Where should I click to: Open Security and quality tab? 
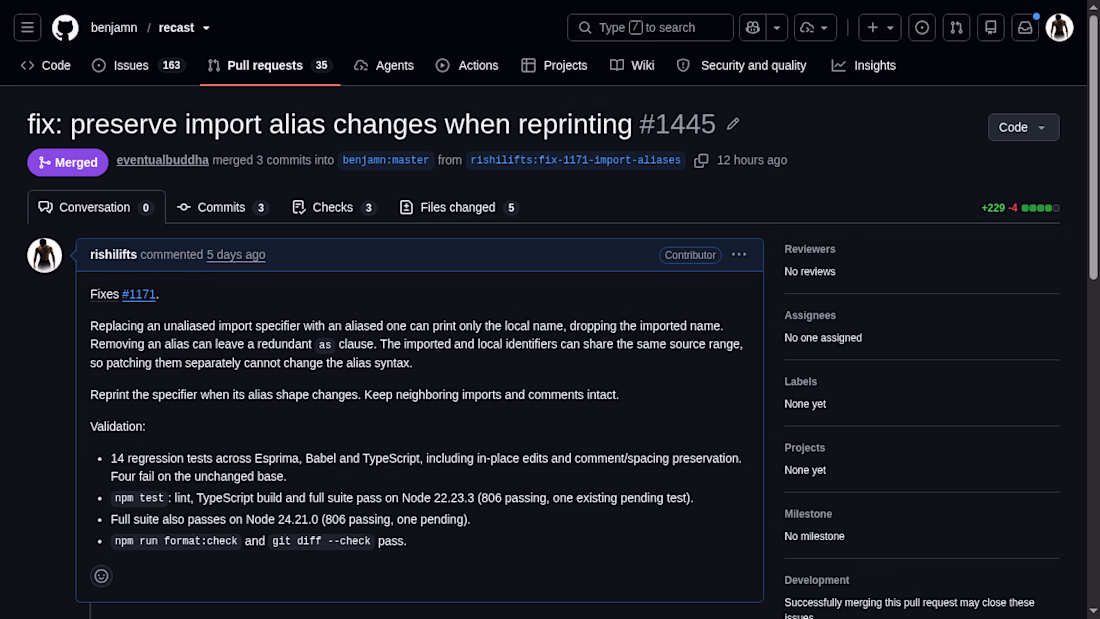(x=742, y=65)
